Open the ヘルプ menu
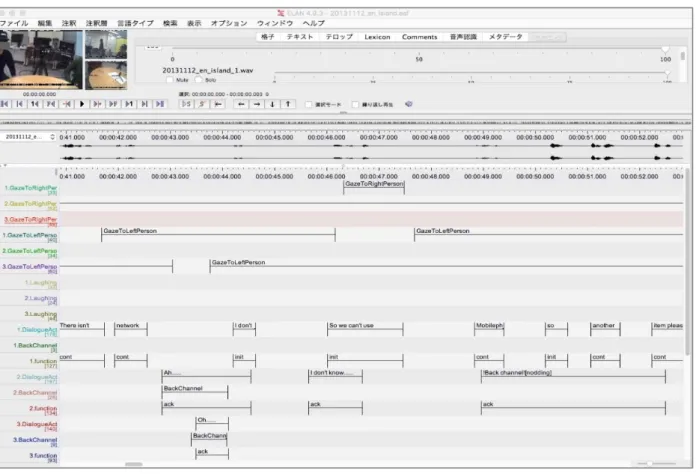Viewport: 696px width, 474px height. 313,23
